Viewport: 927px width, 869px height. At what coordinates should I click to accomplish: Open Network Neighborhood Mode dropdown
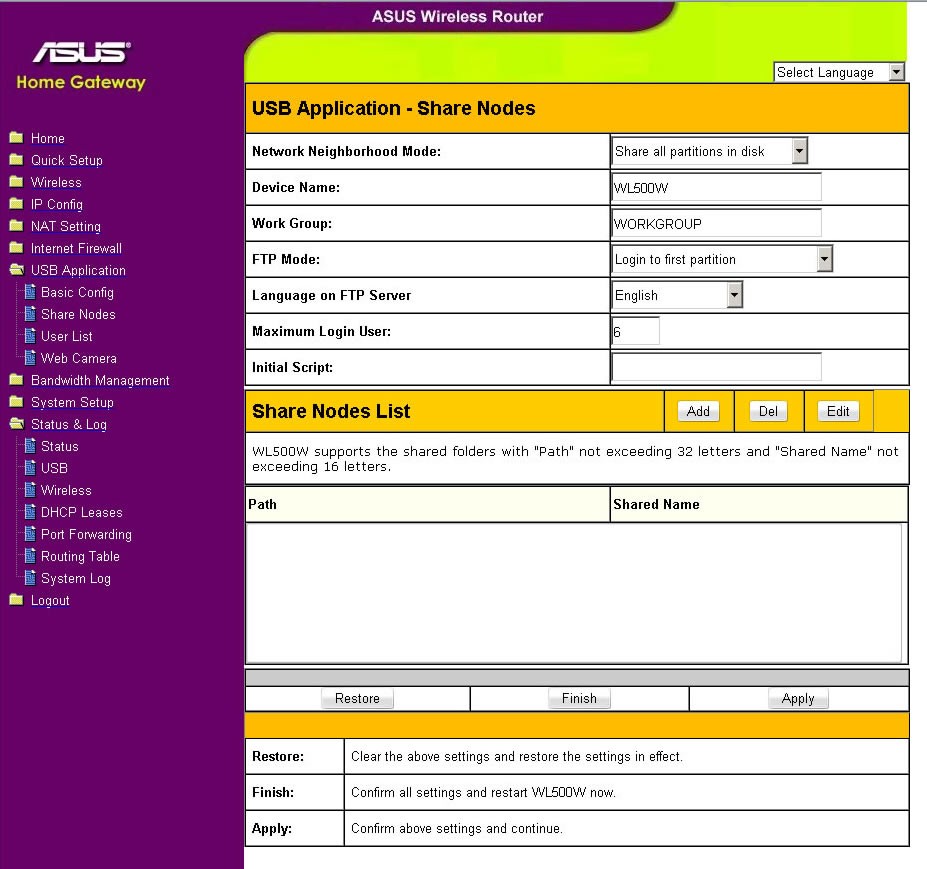709,151
